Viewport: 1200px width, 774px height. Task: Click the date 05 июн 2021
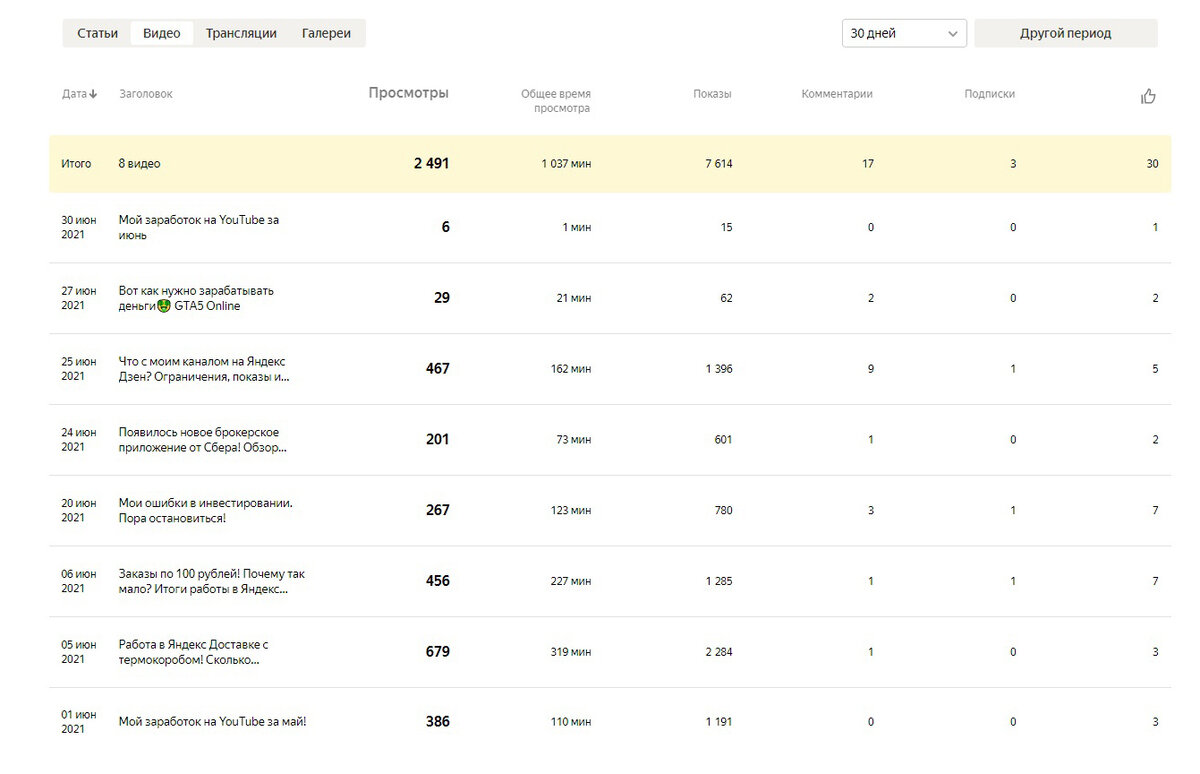(79, 652)
